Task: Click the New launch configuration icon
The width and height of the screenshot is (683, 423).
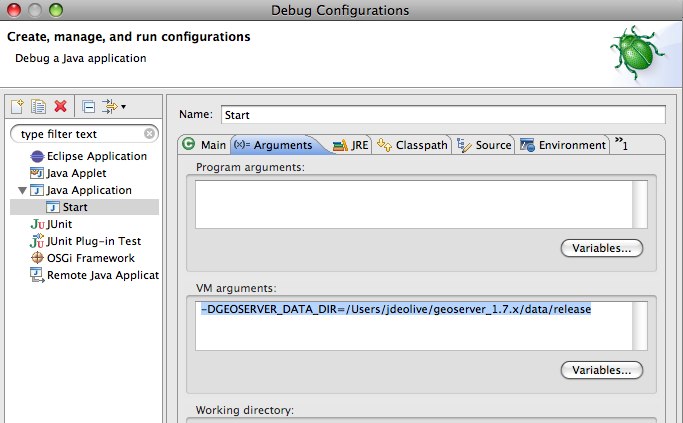Action: (17, 106)
